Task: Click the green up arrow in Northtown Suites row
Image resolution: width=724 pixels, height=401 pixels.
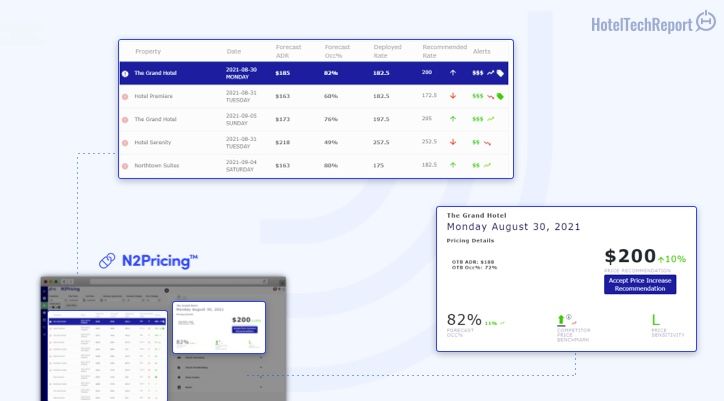Action: click(453, 165)
